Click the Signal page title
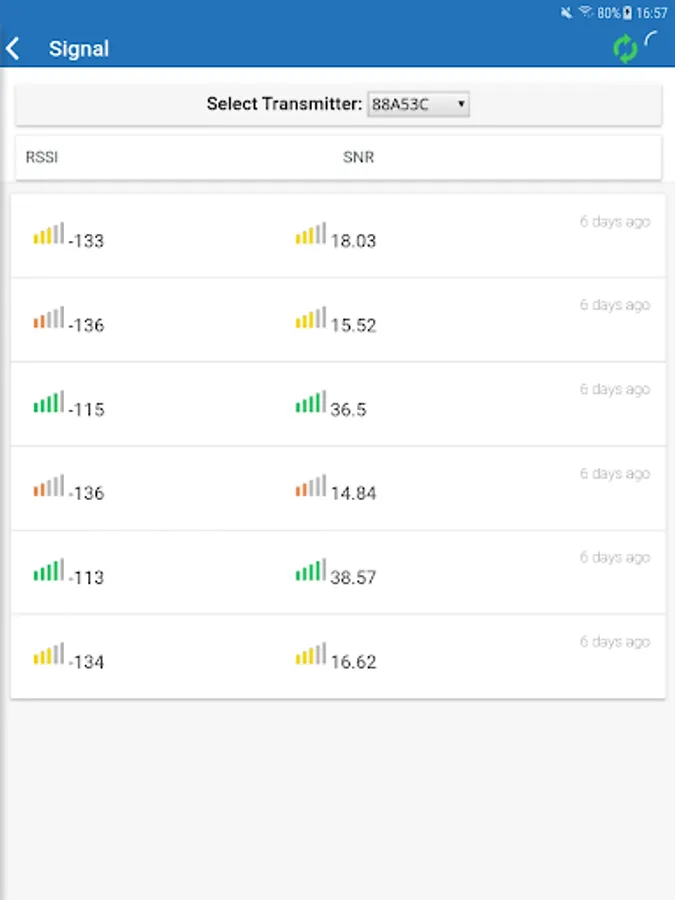 79,48
